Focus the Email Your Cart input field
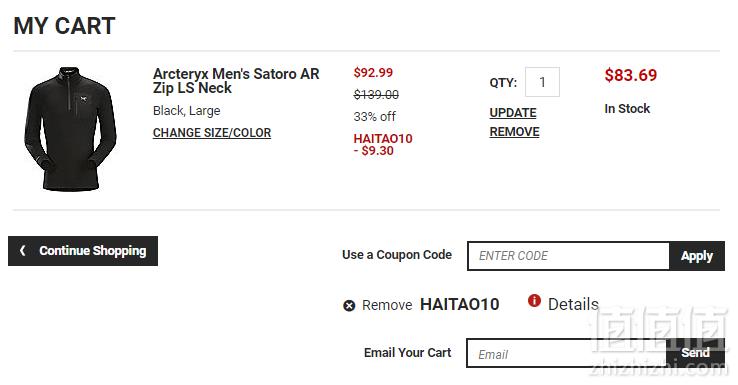 (x=566, y=353)
